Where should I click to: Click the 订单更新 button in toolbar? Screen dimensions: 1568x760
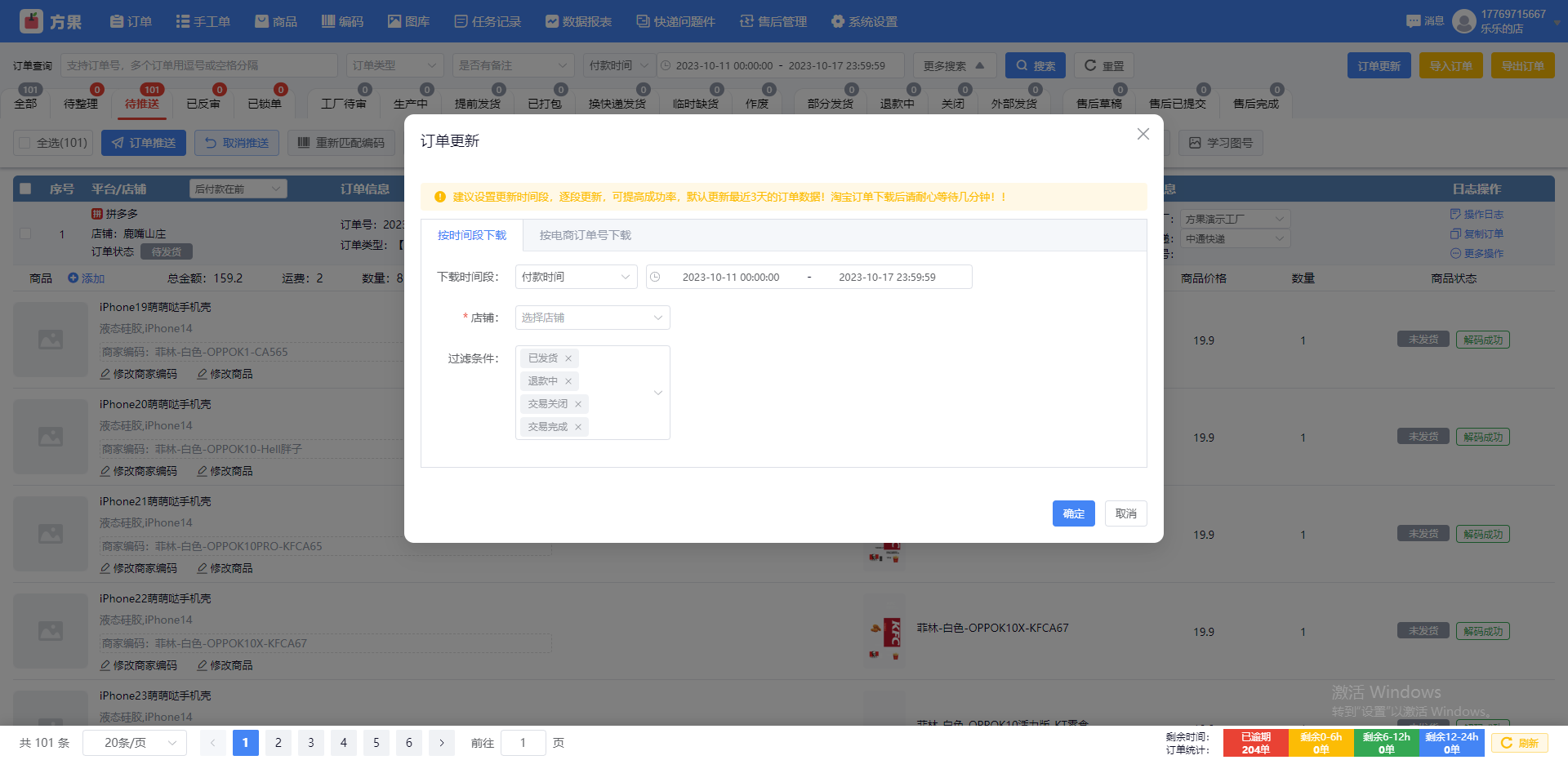tap(1379, 65)
